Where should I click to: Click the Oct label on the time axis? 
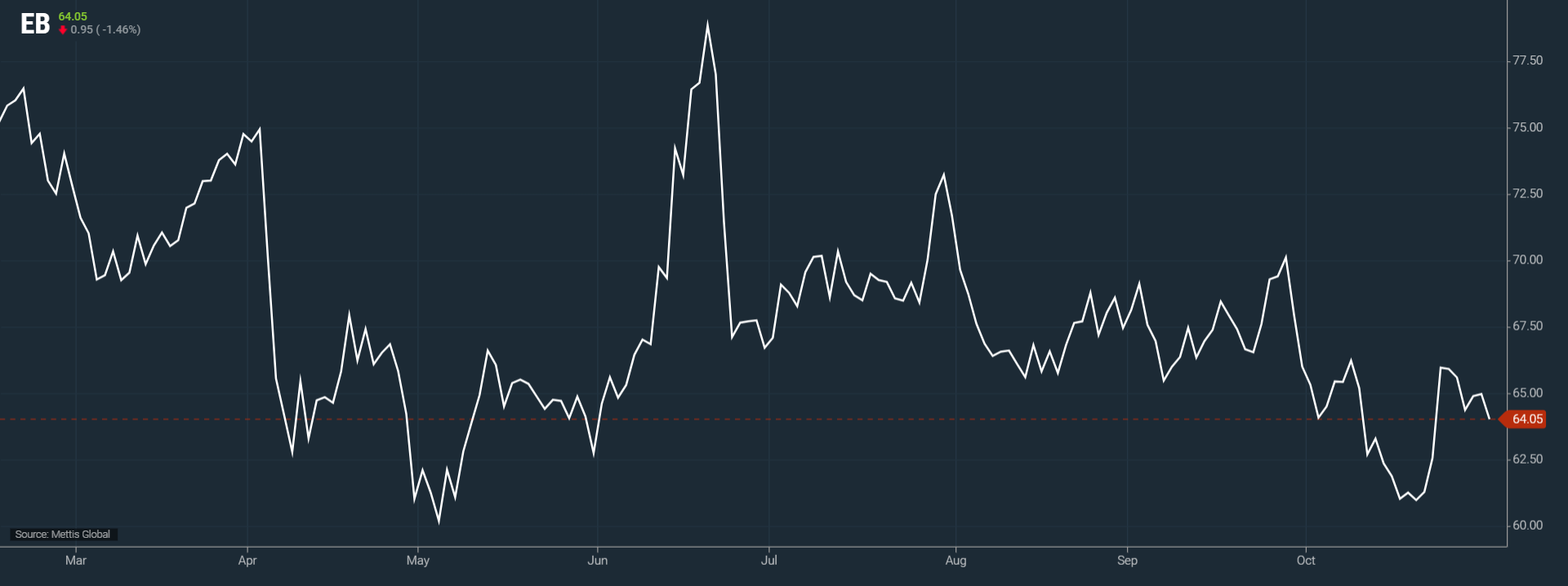(x=1306, y=561)
